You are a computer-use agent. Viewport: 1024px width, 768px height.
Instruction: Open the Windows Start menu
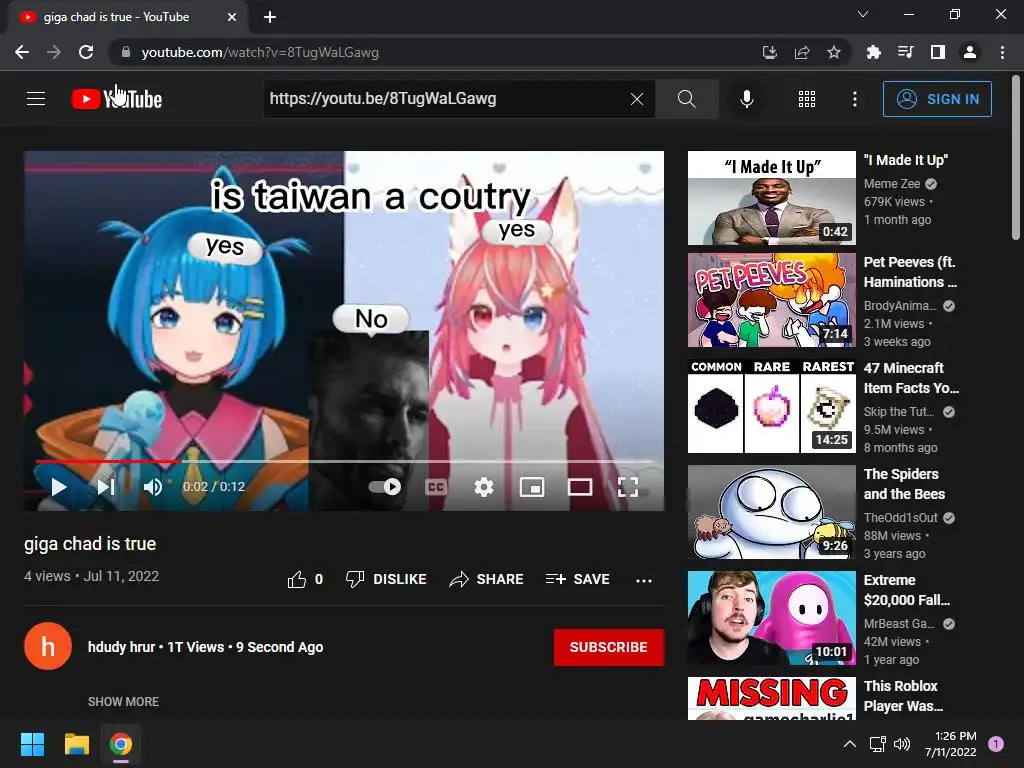coord(32,744)
